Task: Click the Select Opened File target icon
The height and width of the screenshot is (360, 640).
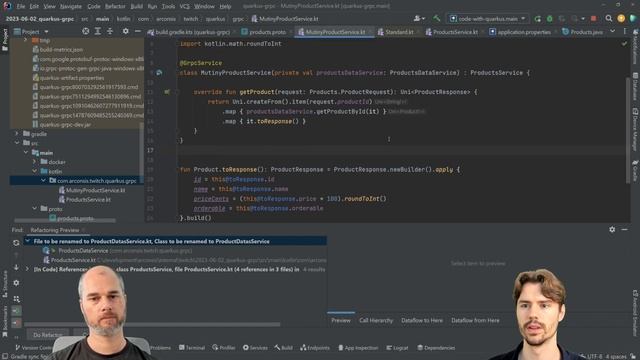Action: [85, 31]
